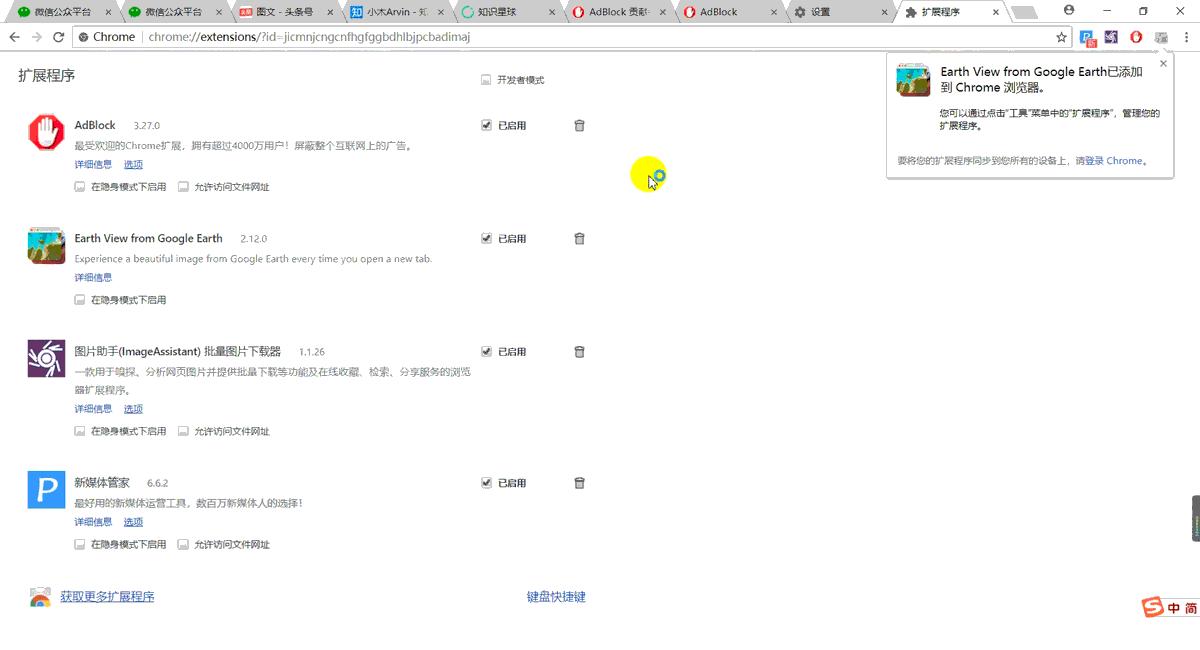Open 详细信息 link for AdBlock

tap(93, 165)
